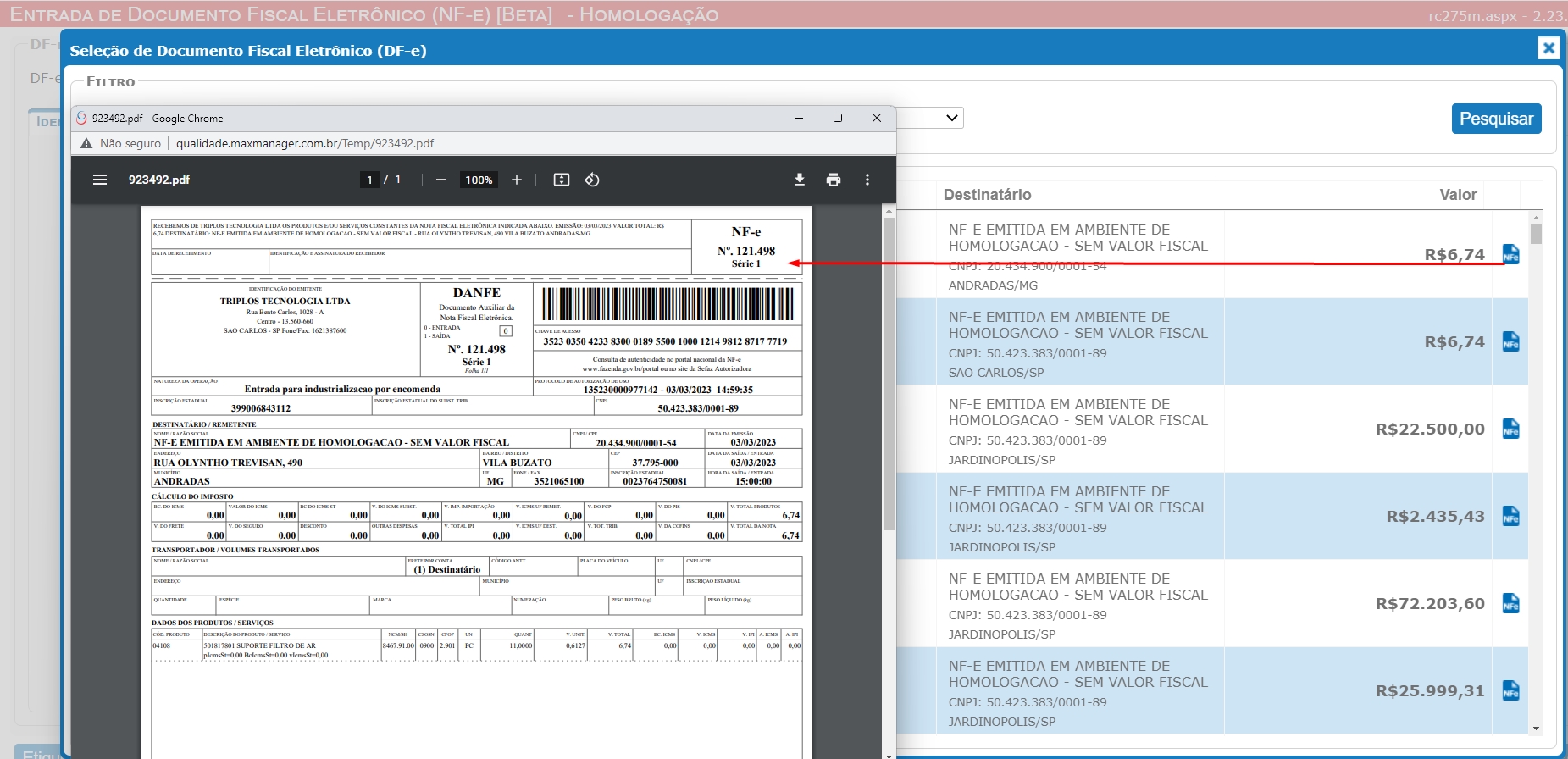The width and height of the screenshot is (1568, 759).
Task: Click the fit to page icon
Action: click(x=561, y=180)
